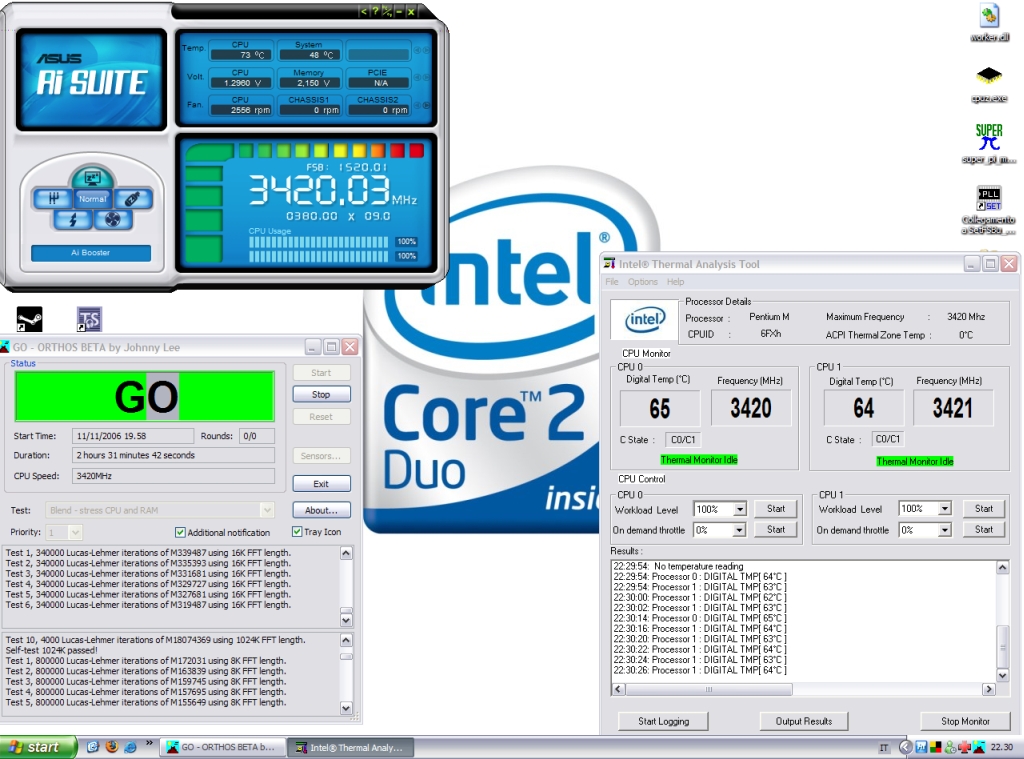
Task: Click the Firefox quick launch icon
Action: (112, 747)
